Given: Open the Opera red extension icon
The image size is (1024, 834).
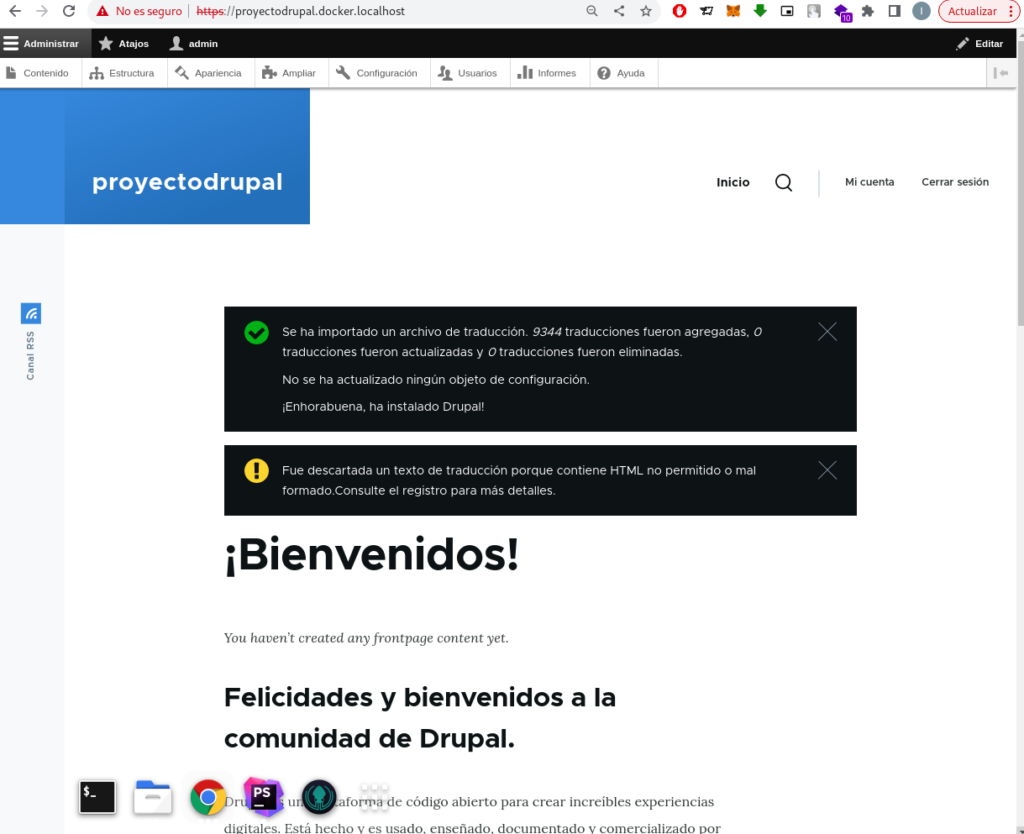Looking at the screenshot, I should [x=679, y=11].
